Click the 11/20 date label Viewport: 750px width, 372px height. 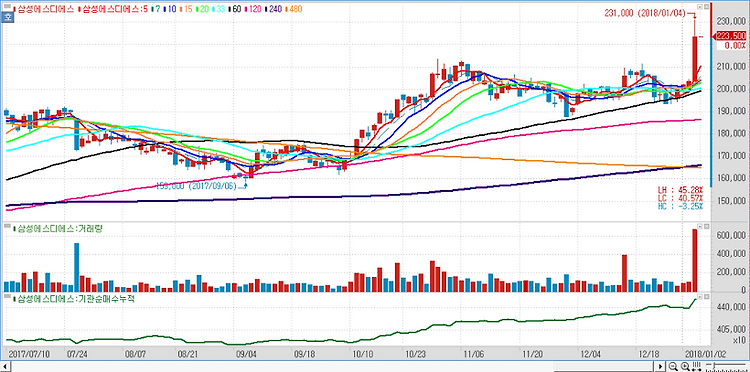pyautogui.click(x=532, y=354)
